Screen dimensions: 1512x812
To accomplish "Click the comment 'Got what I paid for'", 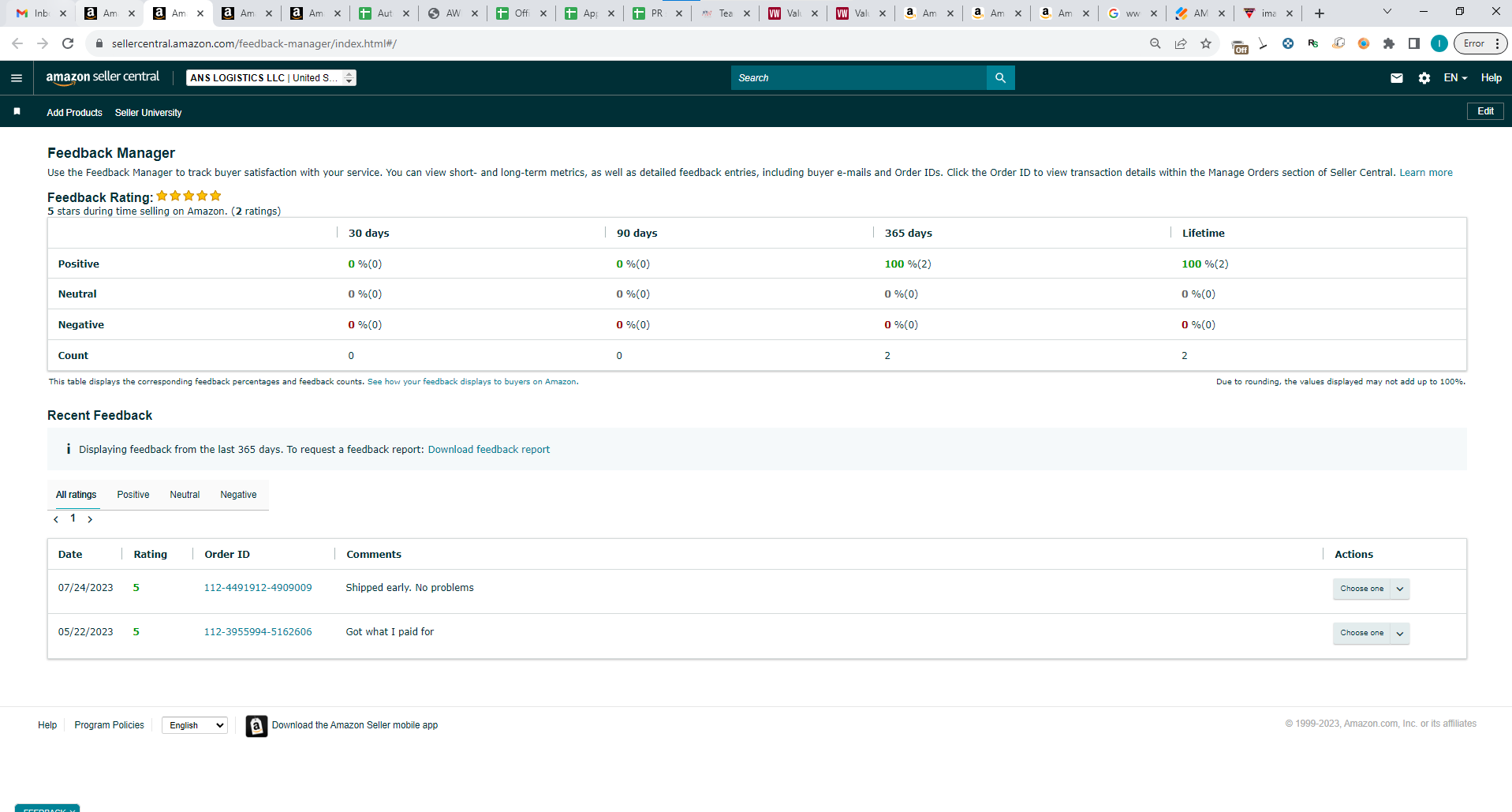I will (390, 632).
